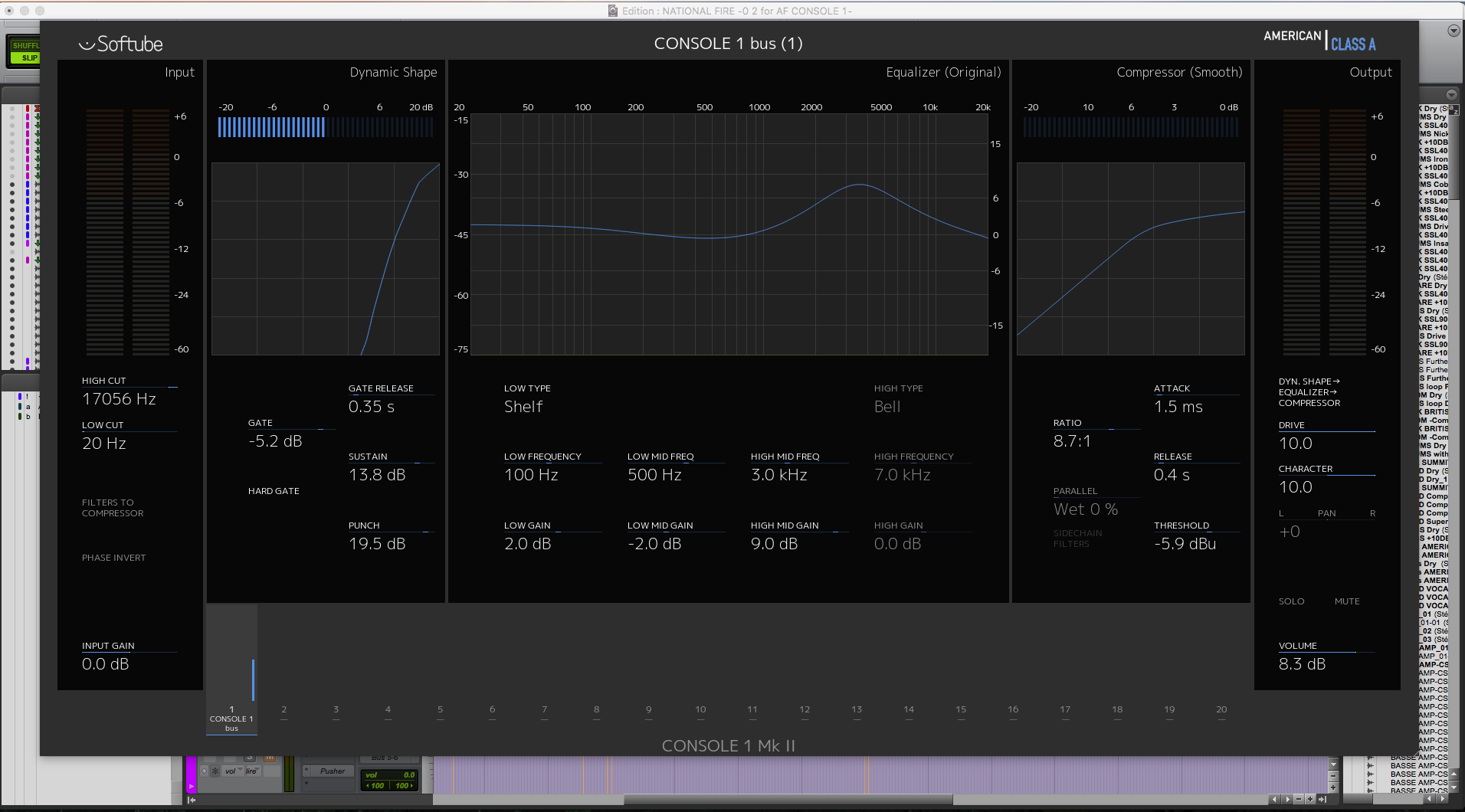Click the Volume 8.3 dB value

[1302, 664]
